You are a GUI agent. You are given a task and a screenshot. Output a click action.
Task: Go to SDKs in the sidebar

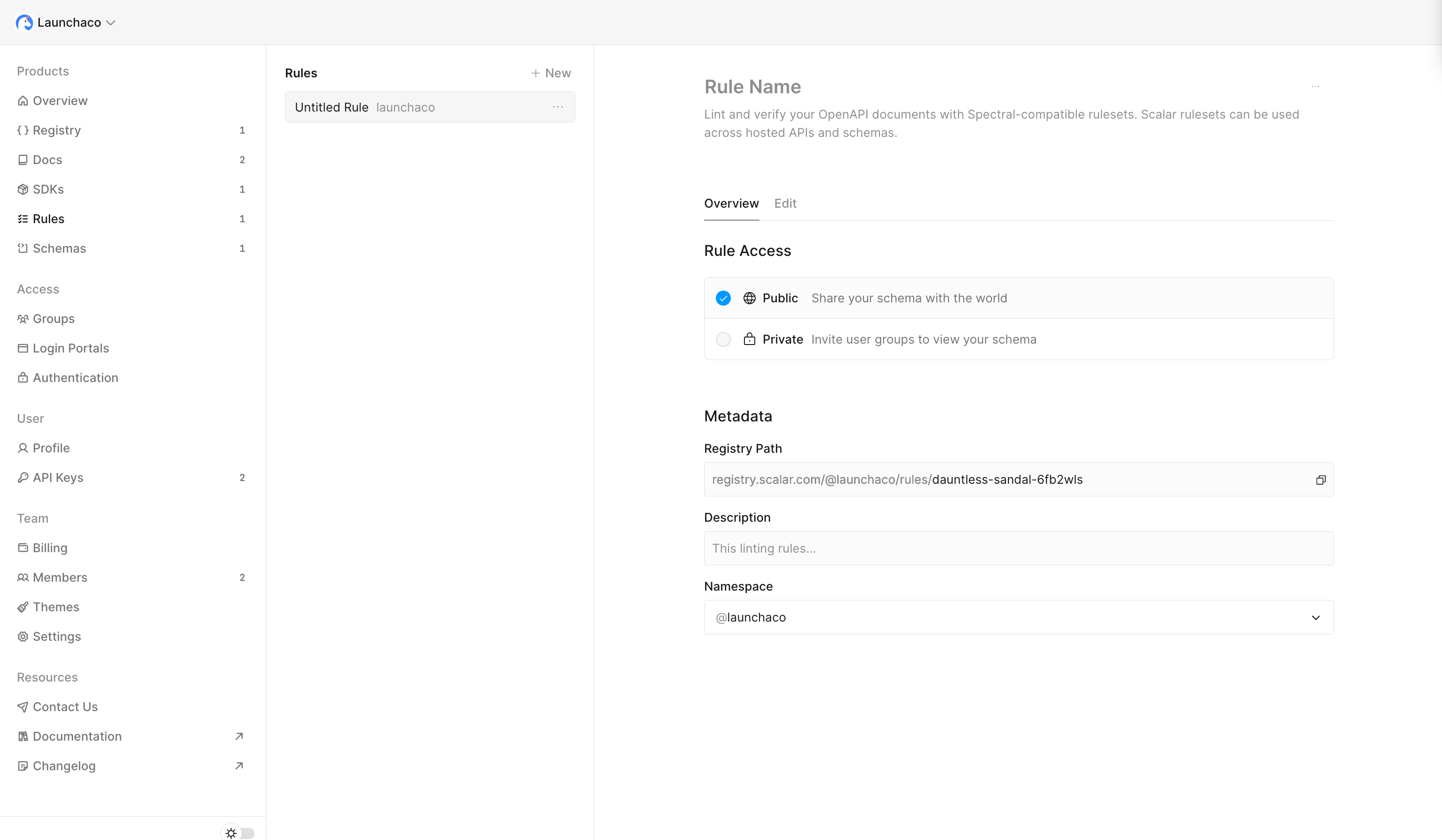[x=48, y=189]
